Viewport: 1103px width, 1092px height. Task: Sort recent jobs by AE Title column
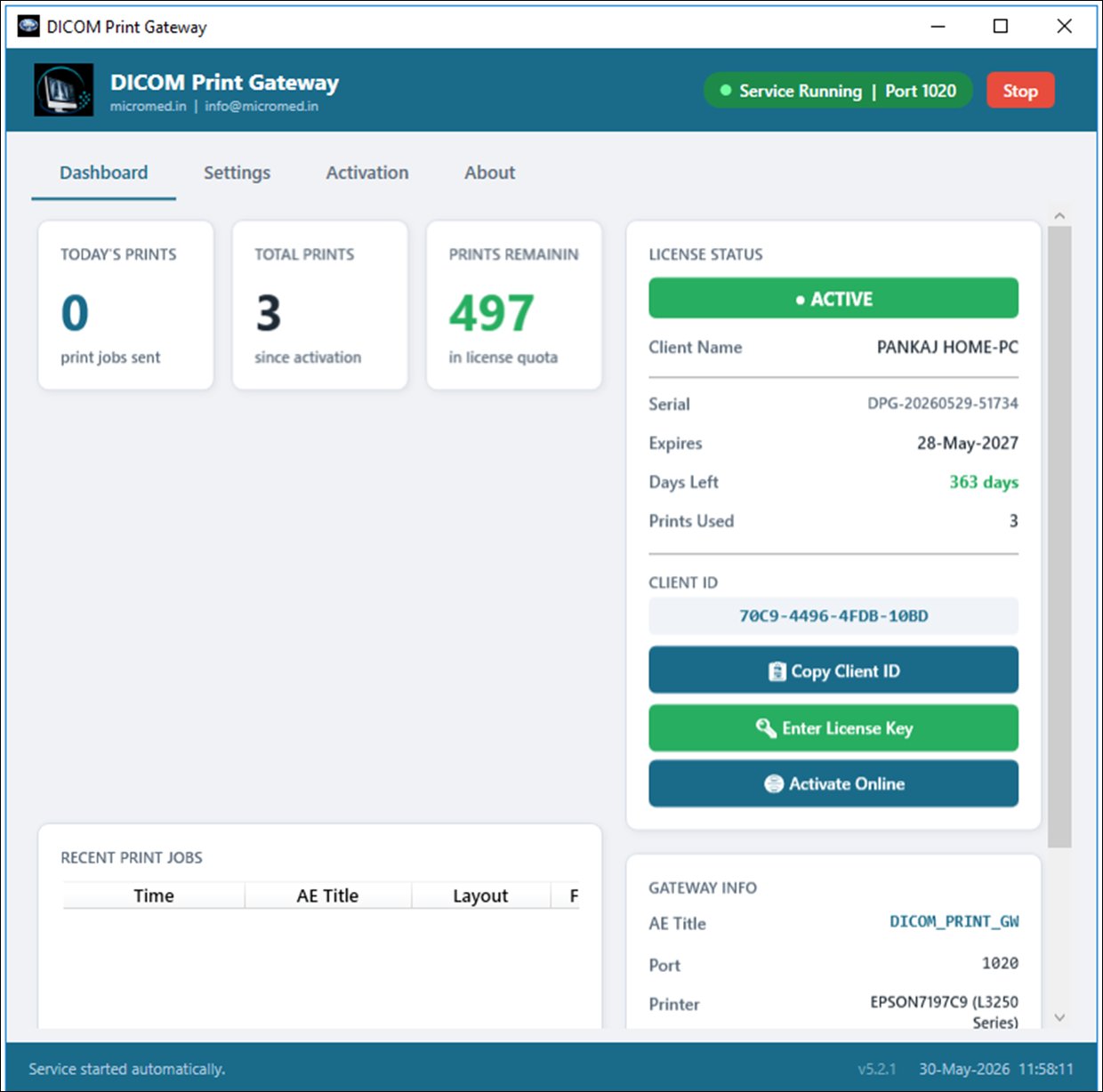point(327,895)
